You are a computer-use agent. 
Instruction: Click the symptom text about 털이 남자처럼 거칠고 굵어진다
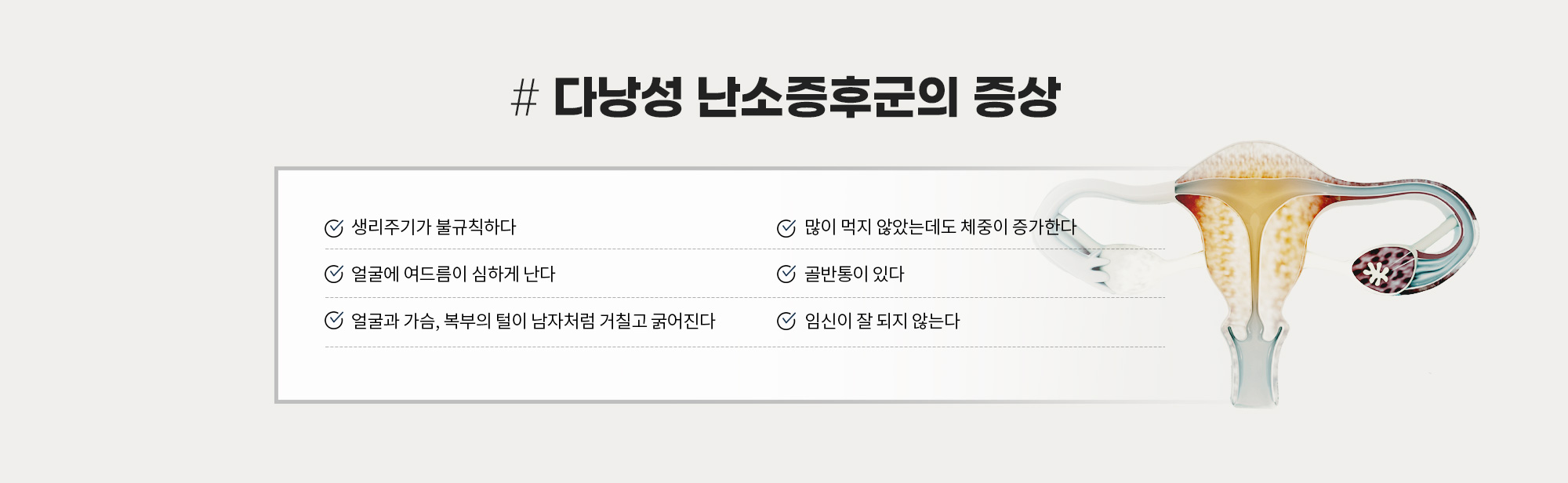coord(533,321)
